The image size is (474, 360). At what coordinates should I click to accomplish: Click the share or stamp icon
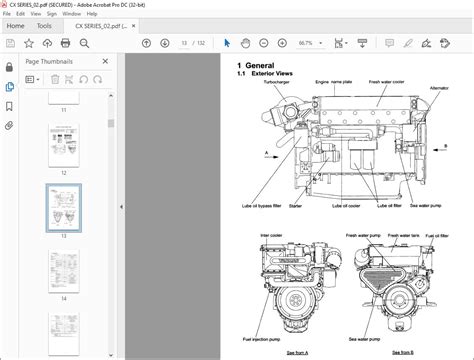pyautogui.click(x=445, y=43)
